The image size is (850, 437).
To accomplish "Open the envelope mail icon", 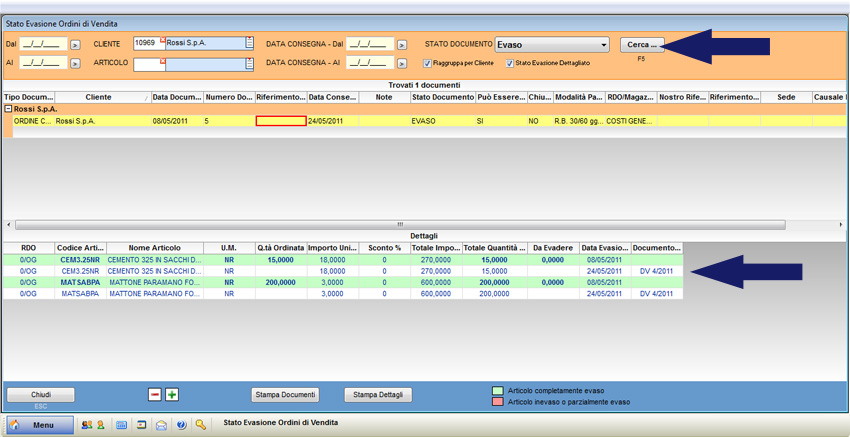I will coord(161,425).
